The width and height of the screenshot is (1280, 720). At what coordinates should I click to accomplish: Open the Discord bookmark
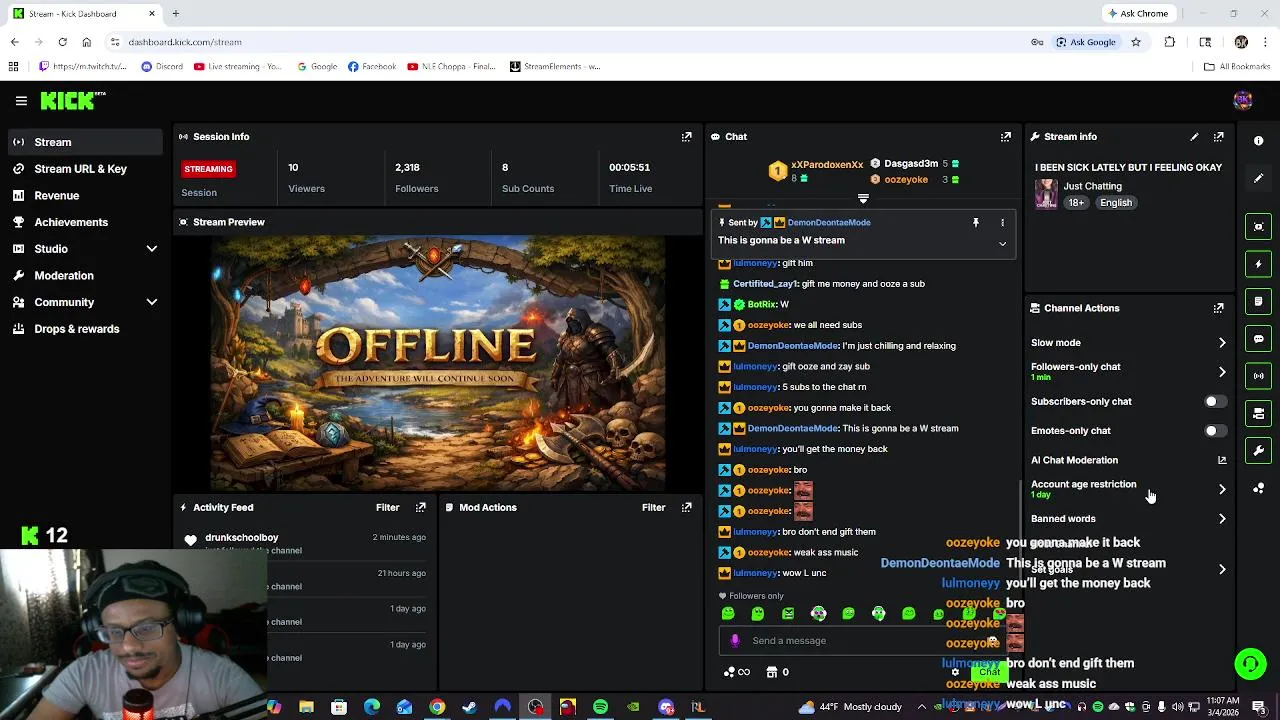tap(162, 67)
